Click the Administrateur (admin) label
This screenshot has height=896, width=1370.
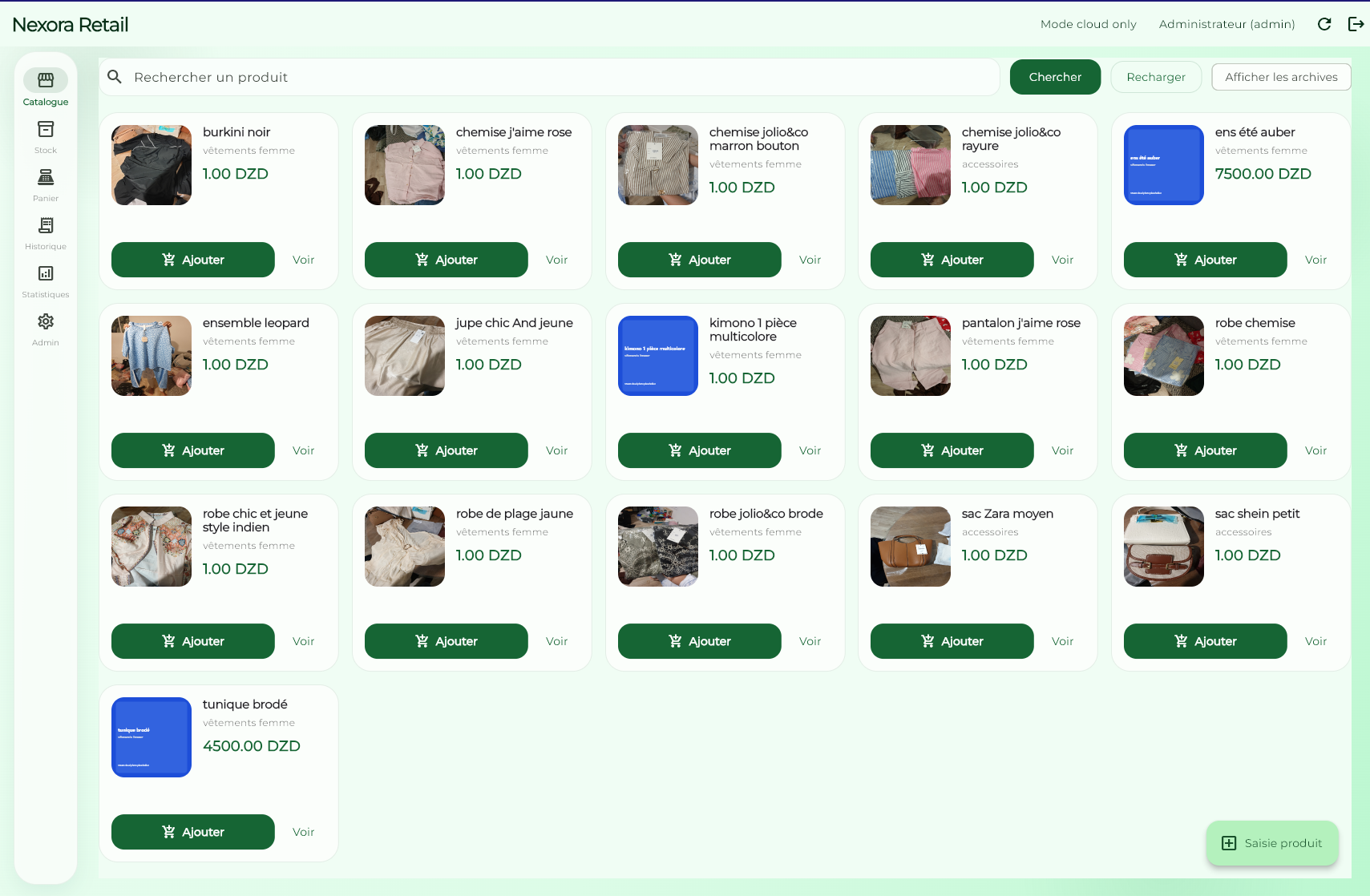coord(1227,24)
